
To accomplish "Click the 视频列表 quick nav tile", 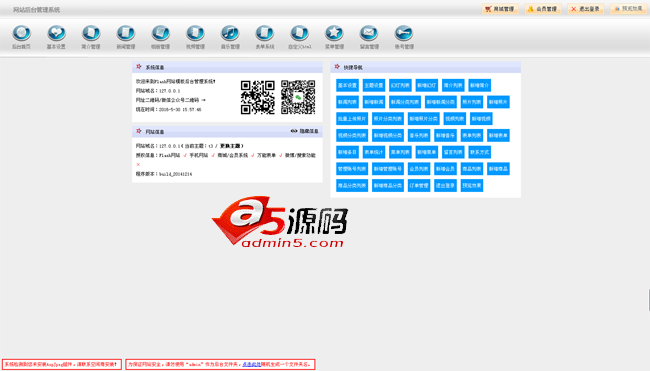I will click(x=455, y=119).
